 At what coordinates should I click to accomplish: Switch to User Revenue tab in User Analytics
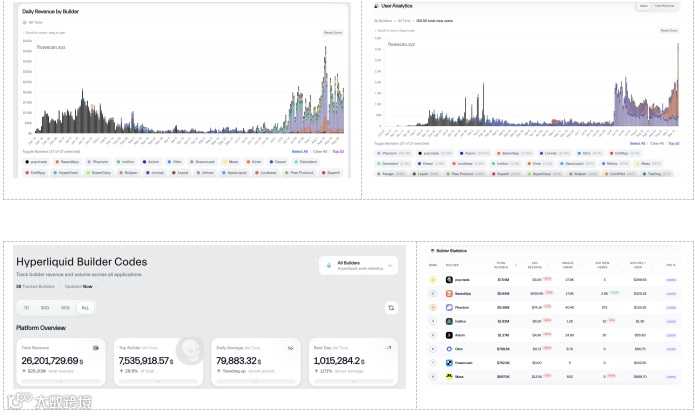pos(664,6)
